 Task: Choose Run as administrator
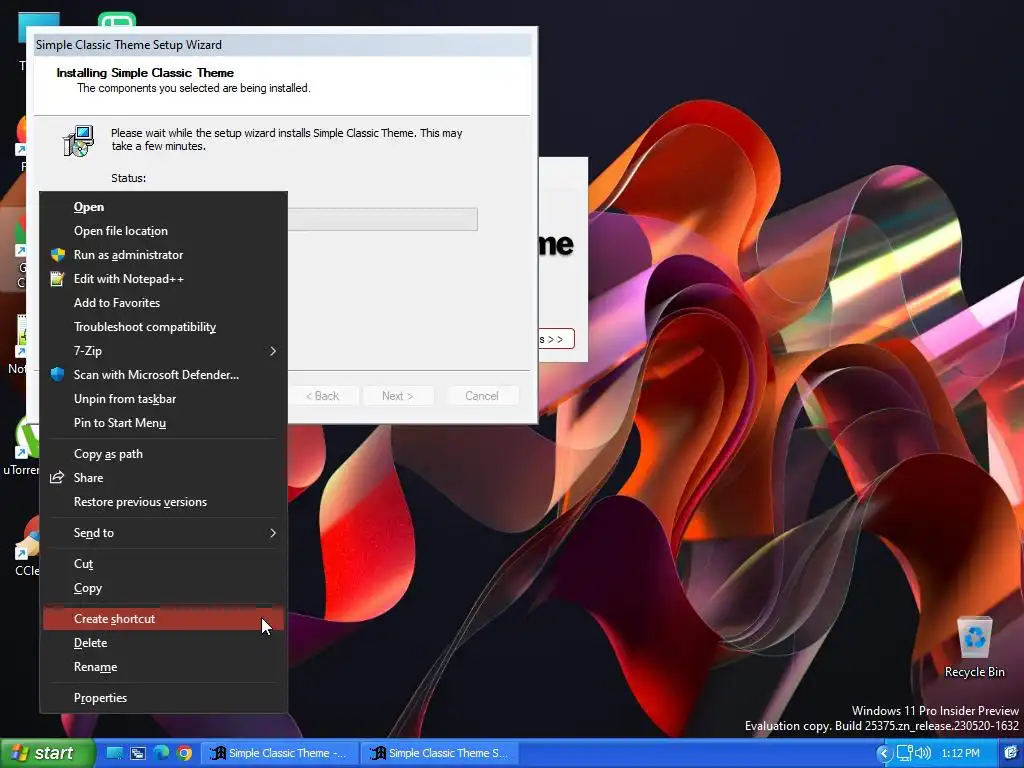(163, 255)
